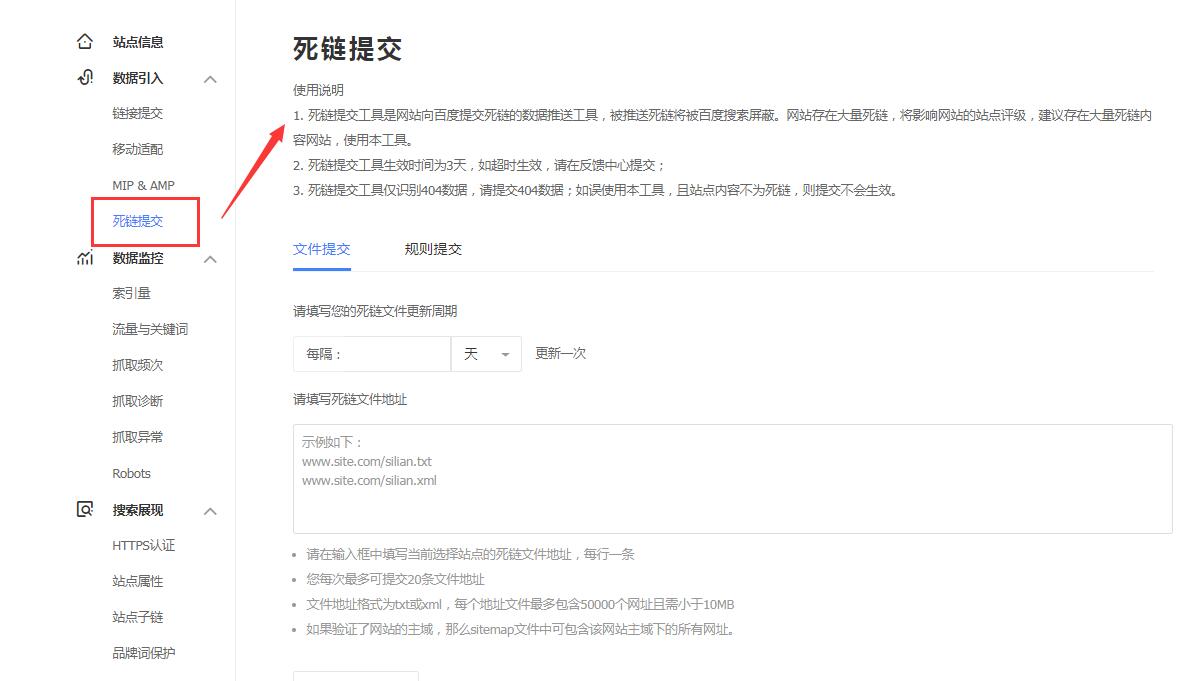Click instruction line about 404数据
The image size is (1185, 681).
(596, 190)
